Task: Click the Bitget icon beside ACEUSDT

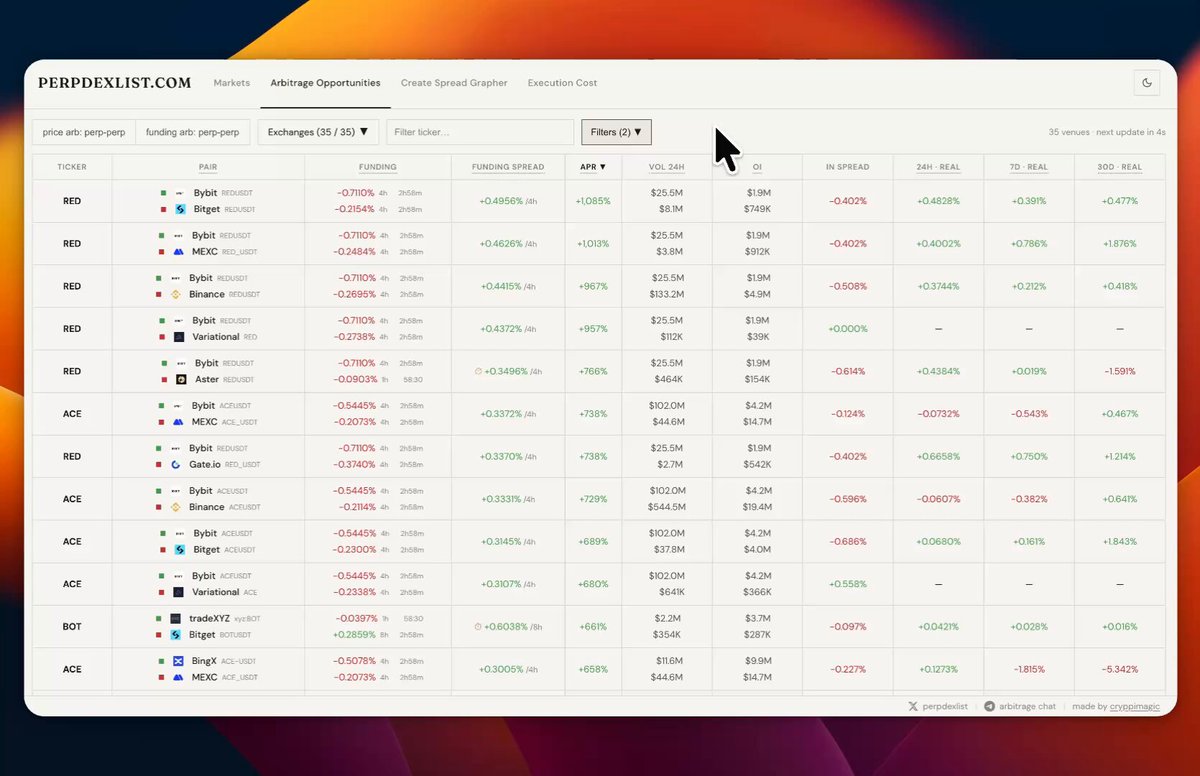Action: (x=181, y=550)
